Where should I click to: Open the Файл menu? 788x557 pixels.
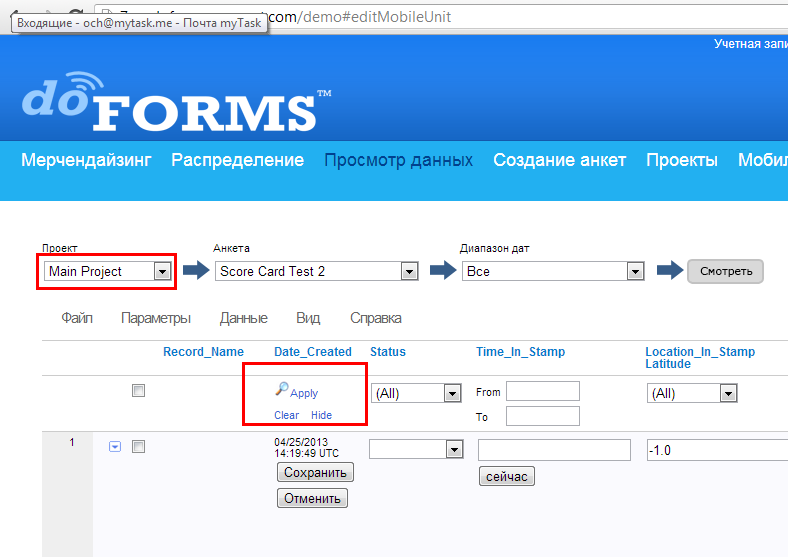pos(77,318)
